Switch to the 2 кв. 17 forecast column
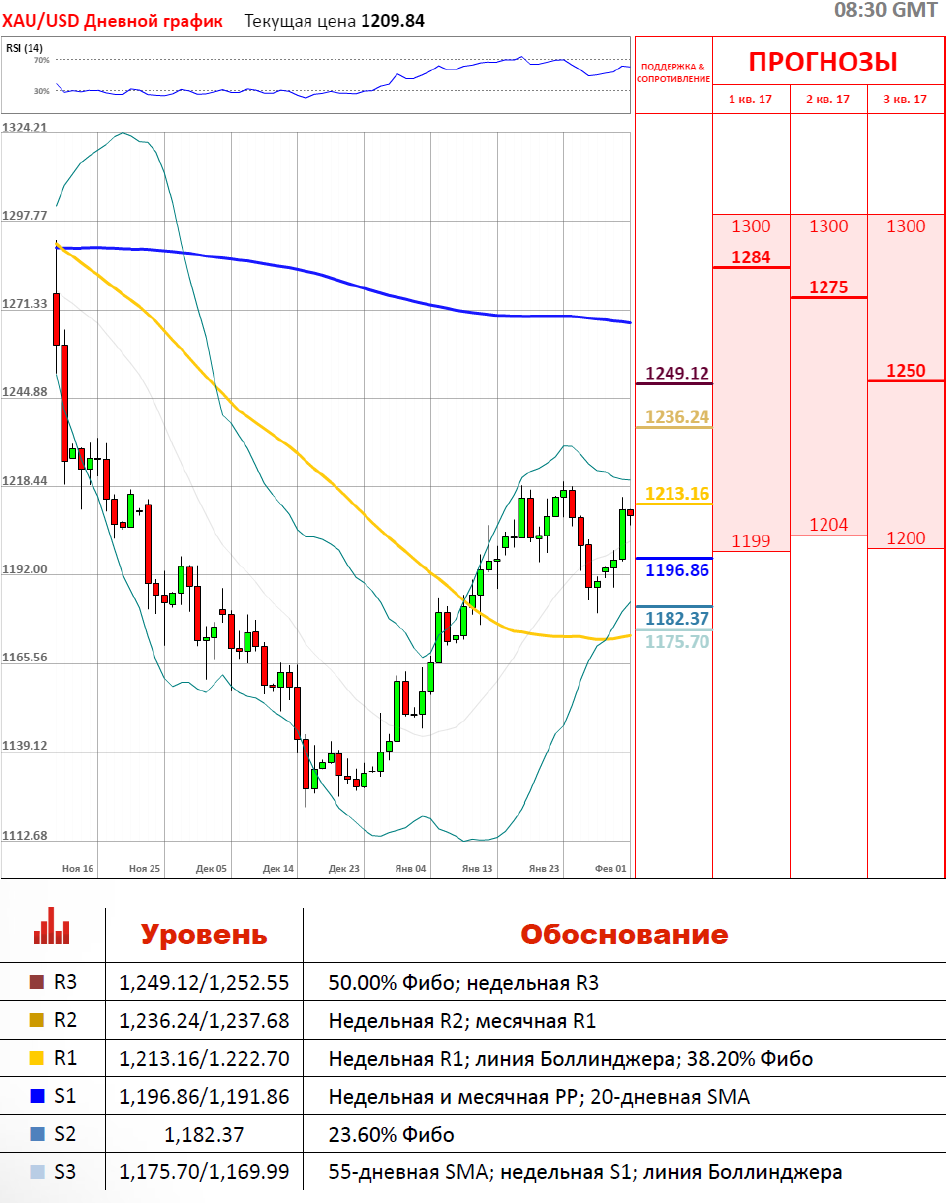948x1203 pixels. click(828, 99)
